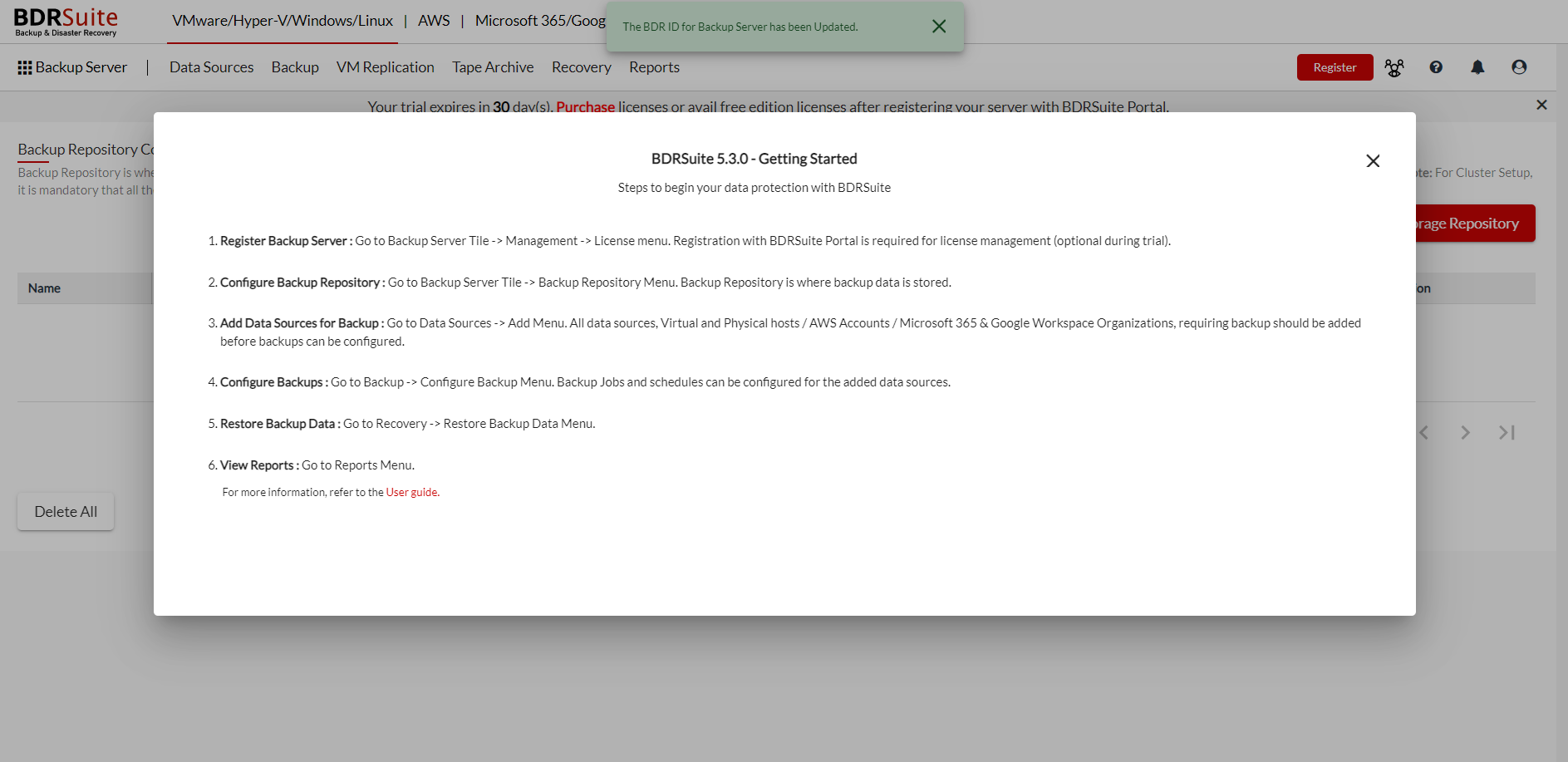The image size is (1568, 762).
Task: Select 'View Reports :' step text
Action: [259, 465]
